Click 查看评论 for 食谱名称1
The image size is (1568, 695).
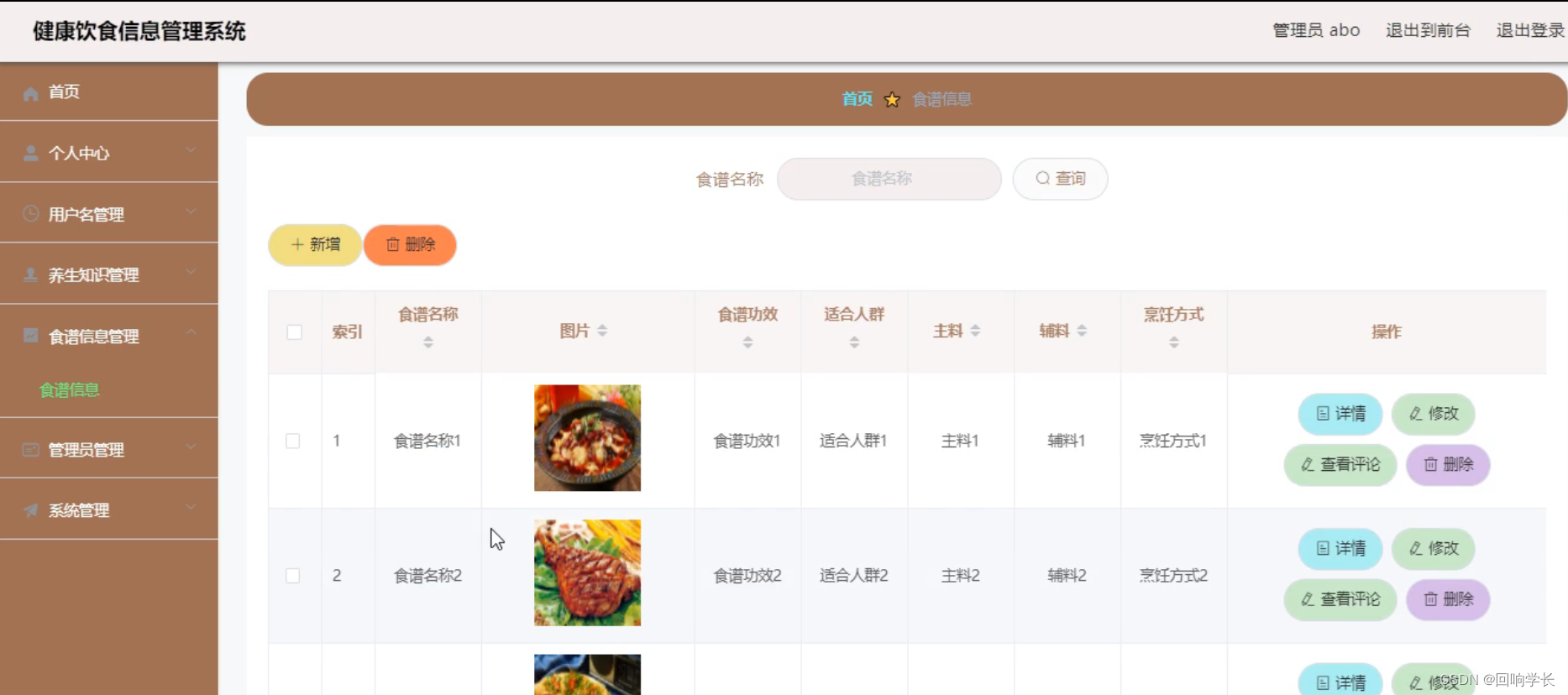[x=1340, y=464]
